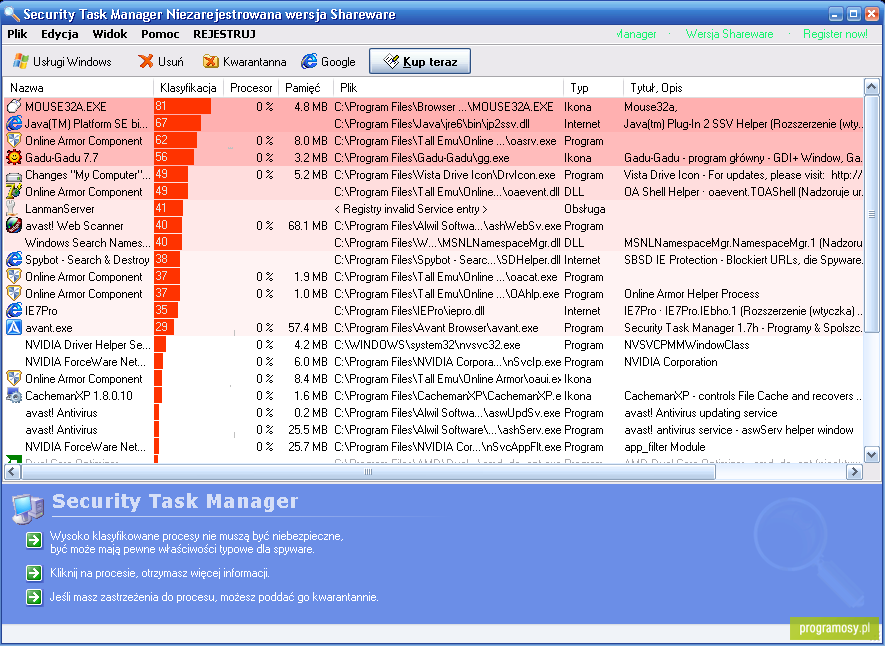Click the Gadu-Gadu 7.7 sun icon
Image resolution: width=885 pixels, height=646 pixels.
pos(14,157)
